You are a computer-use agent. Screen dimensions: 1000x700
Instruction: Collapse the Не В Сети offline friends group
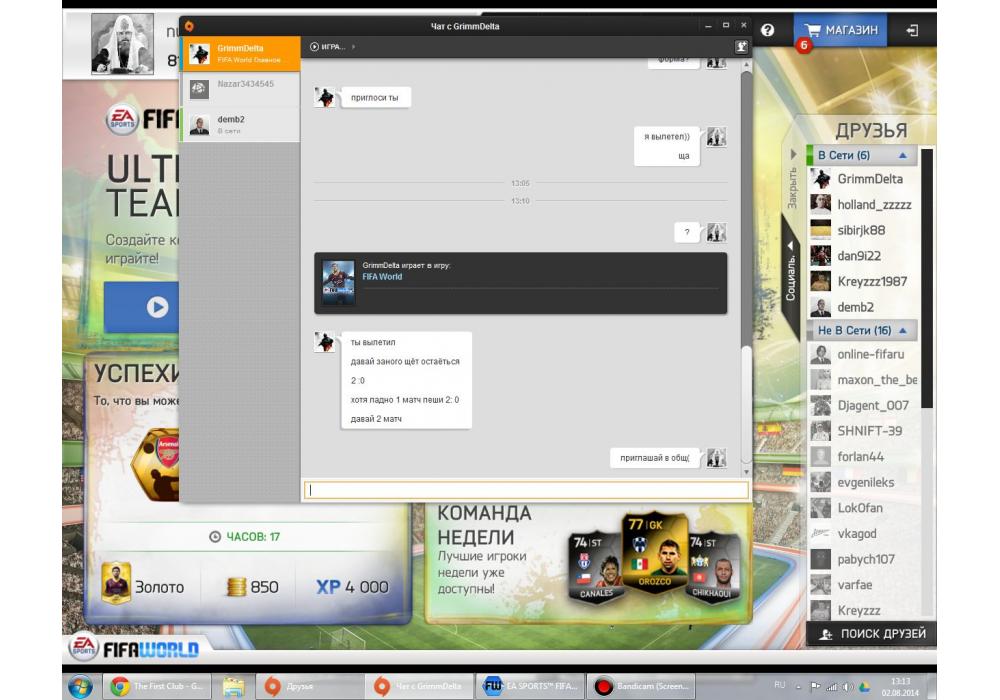click(902, 330)
